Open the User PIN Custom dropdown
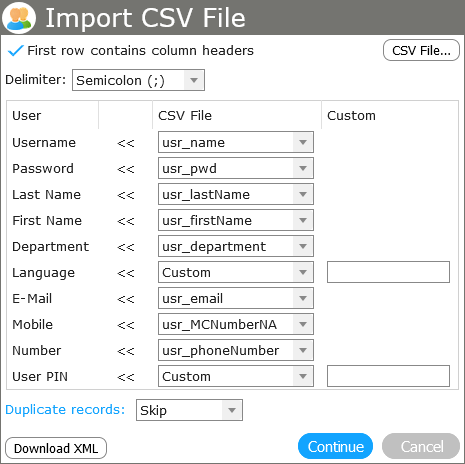 236,376
